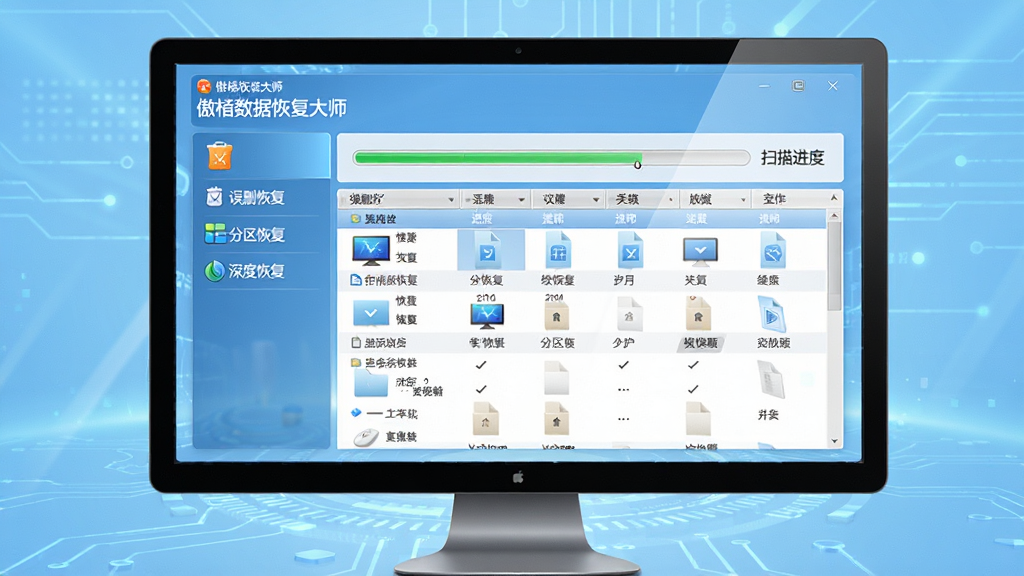Image resolution: width=1024 pixels, height=576 pixels.
Task: Click small blue document icon in second group row
Action: pyautogui.click(x=356, y=280)
